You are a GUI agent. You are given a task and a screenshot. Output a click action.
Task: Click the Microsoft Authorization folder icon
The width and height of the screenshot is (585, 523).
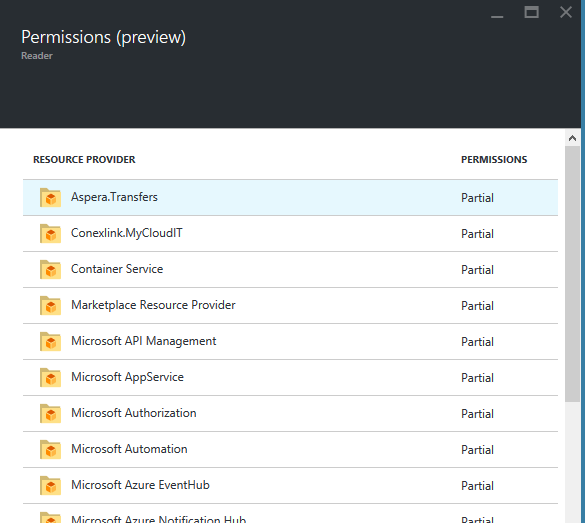(50, 413)
